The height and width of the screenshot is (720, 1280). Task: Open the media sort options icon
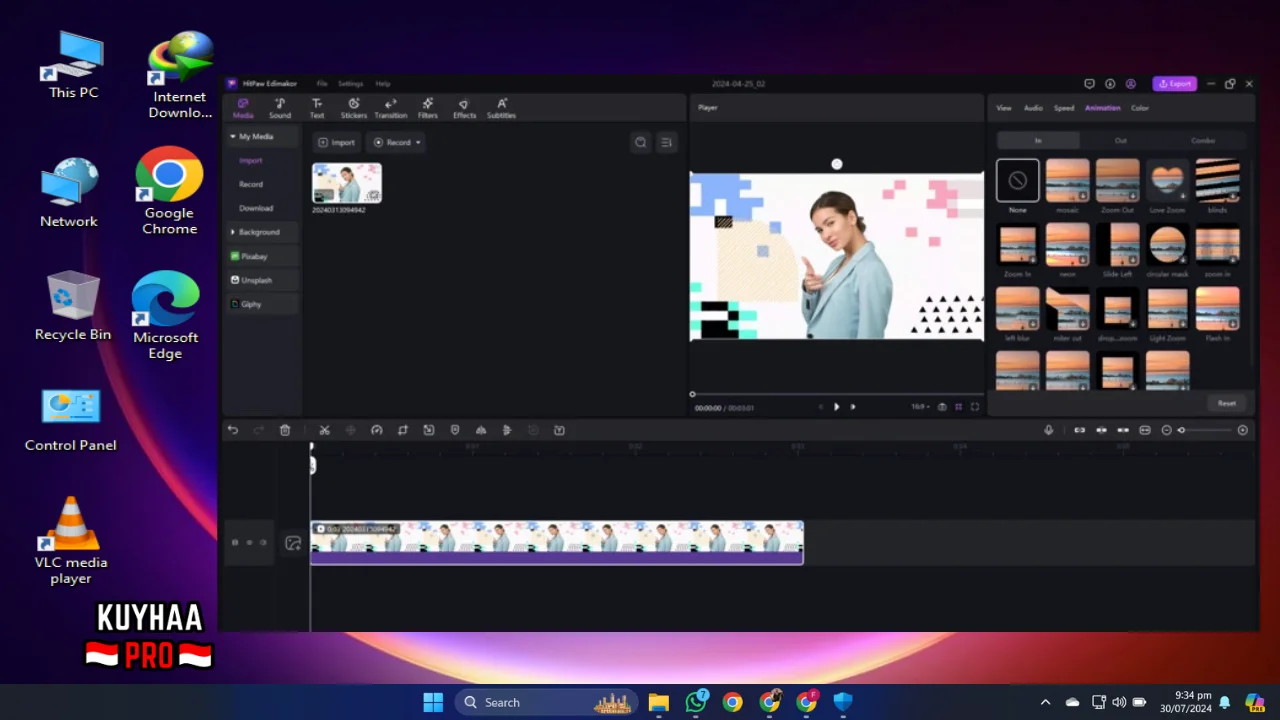[666, 142]
